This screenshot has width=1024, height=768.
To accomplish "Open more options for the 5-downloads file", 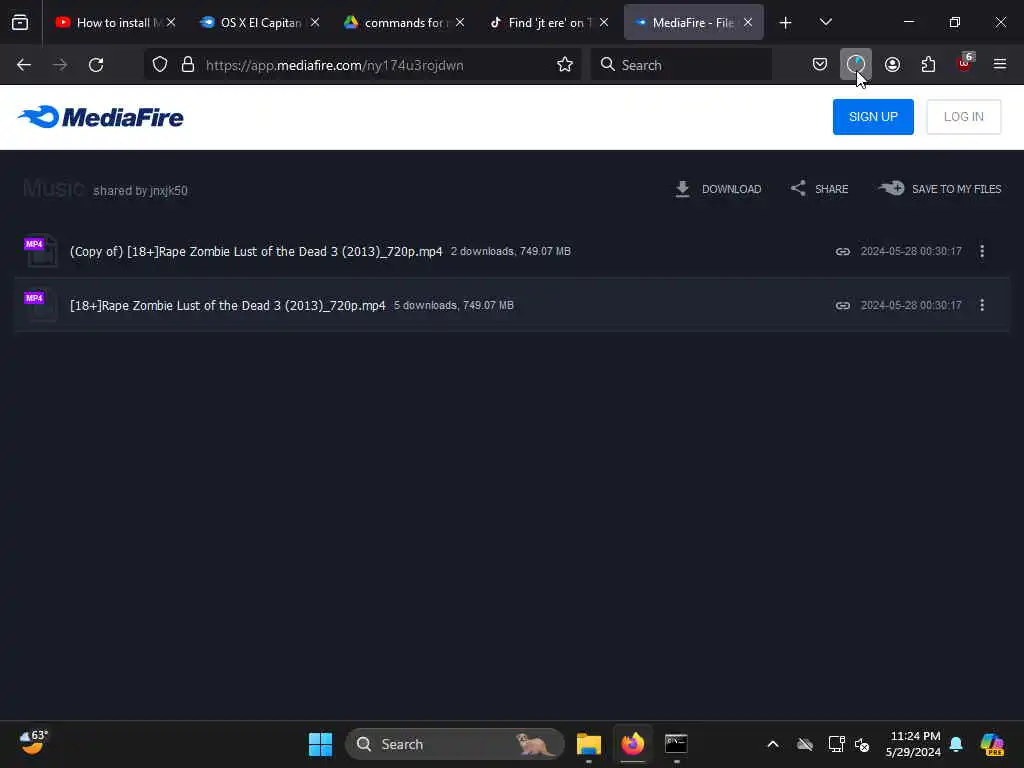I will click(982, 306).
